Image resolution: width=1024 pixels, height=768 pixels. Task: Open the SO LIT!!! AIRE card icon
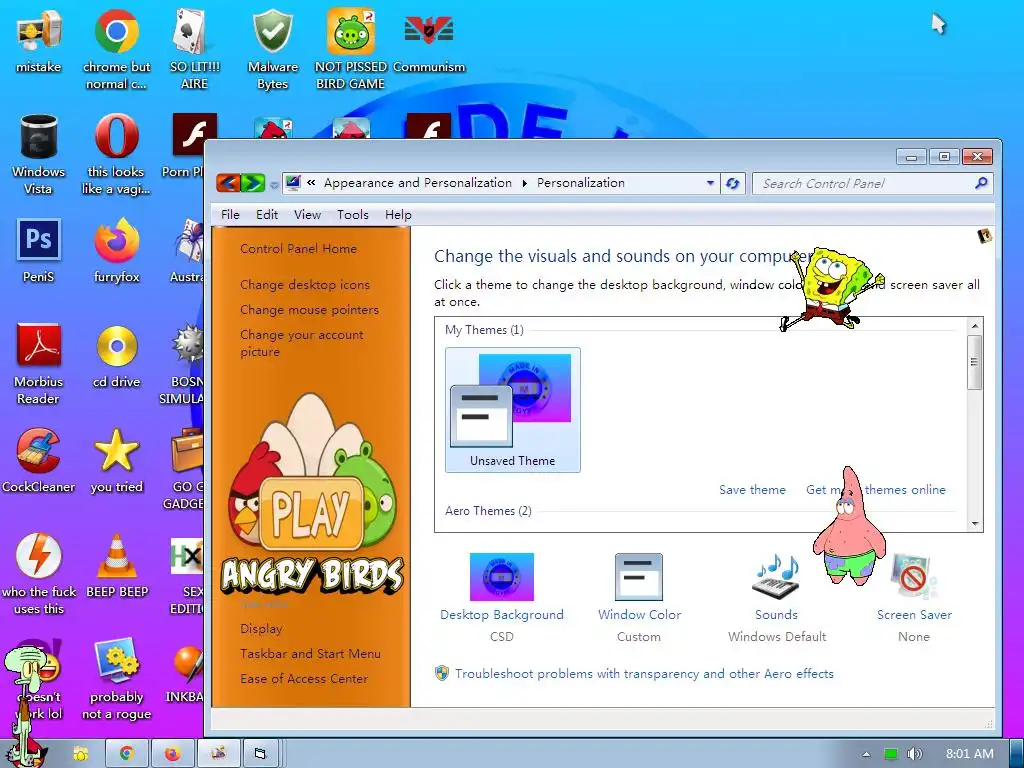click(195, 49)
